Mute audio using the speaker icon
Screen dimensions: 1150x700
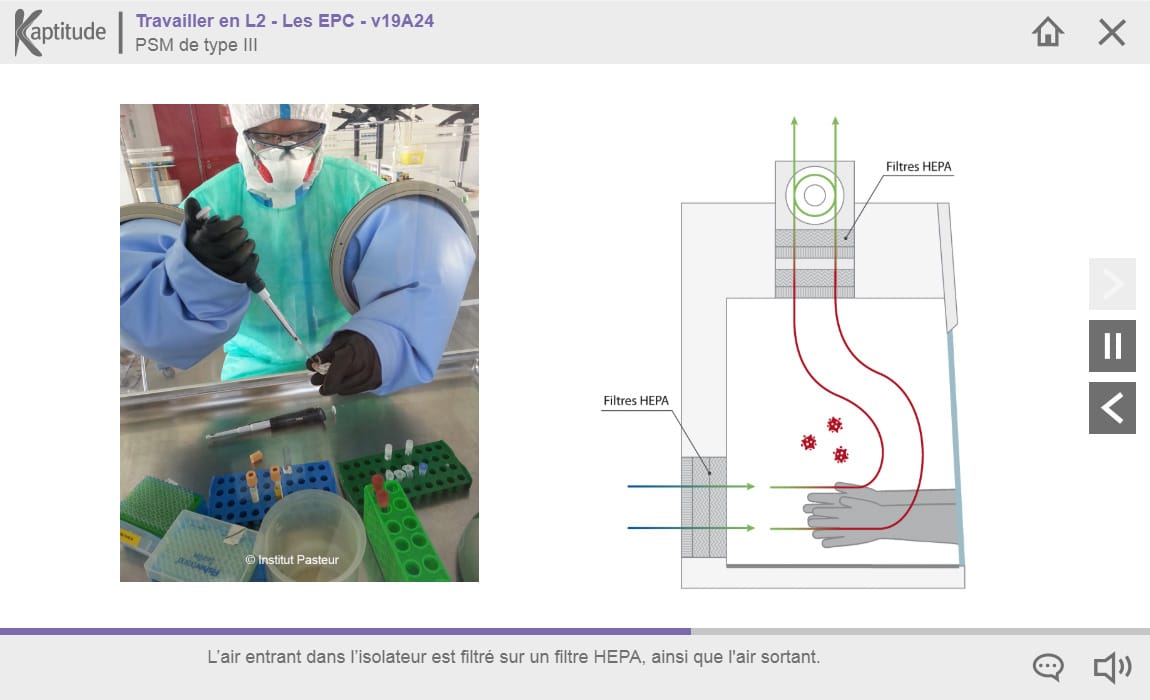click(x=1111, y=667)
